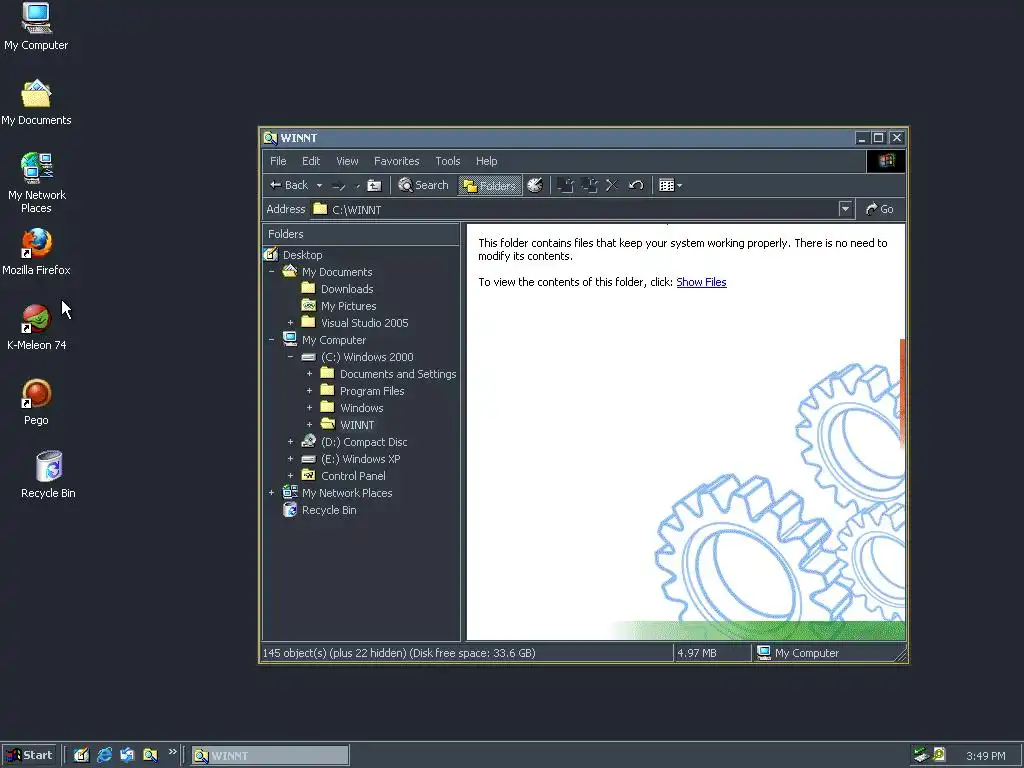Select the Pego desktop shortcut

tap(36, 402)
